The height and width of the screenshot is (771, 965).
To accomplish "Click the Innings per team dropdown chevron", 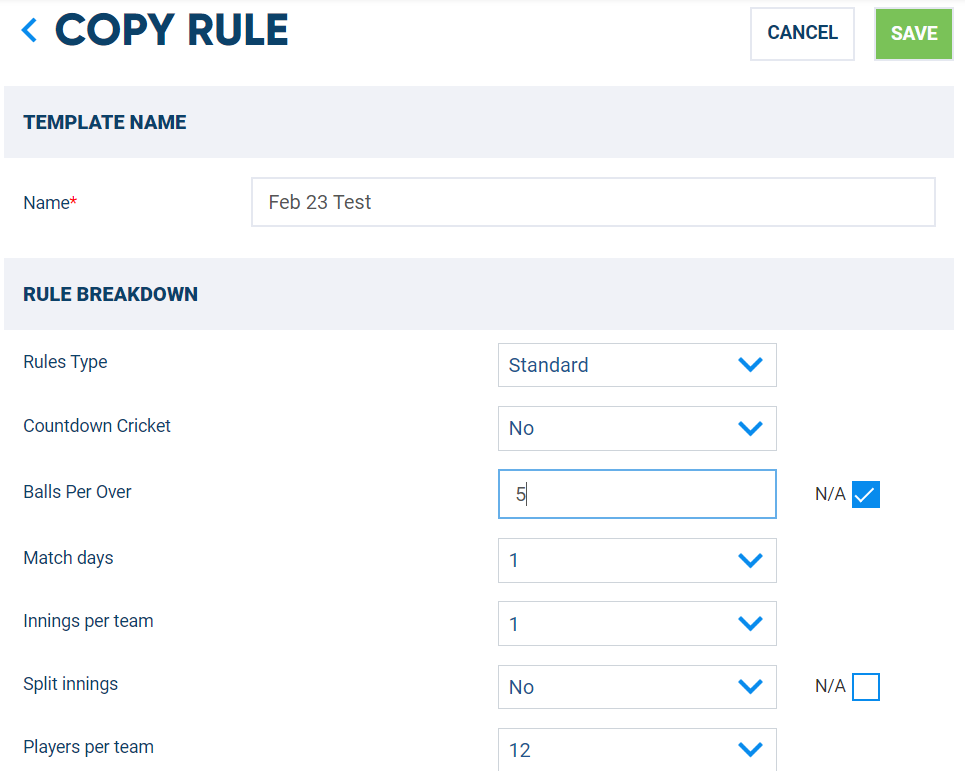I will click(x=750, y=623).
